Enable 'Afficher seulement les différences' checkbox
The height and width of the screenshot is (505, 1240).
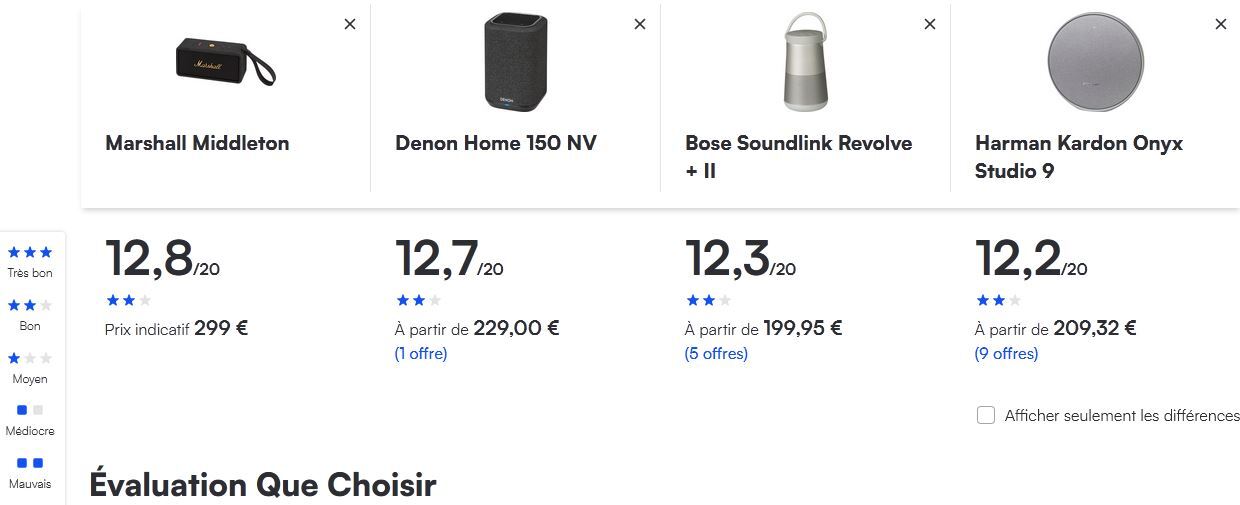986,415
